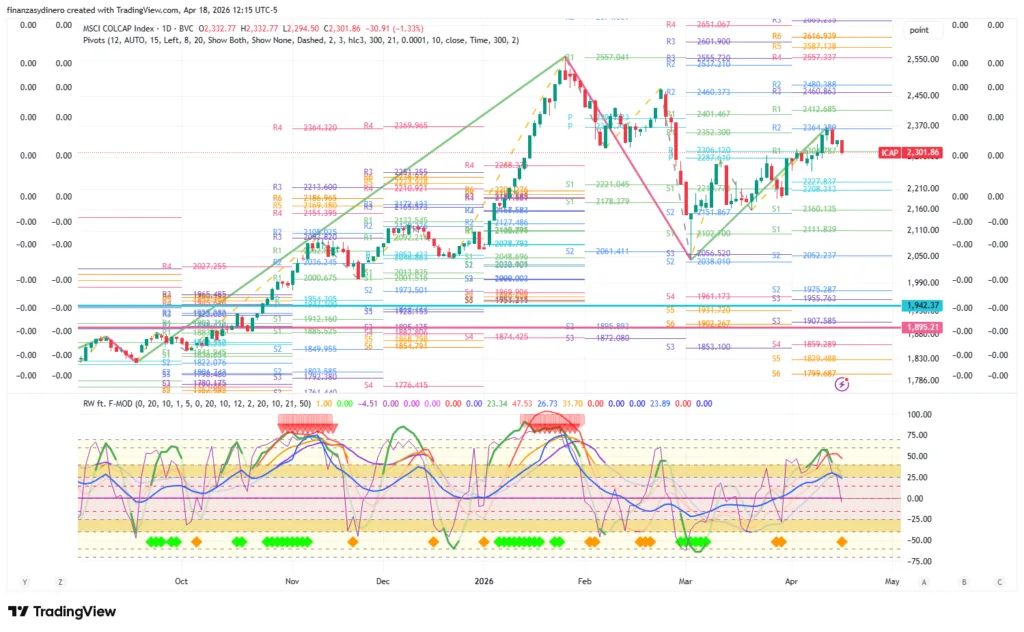Click the C axis button
This screenshot has height=632, width=1024.
[x=998, y=581]
